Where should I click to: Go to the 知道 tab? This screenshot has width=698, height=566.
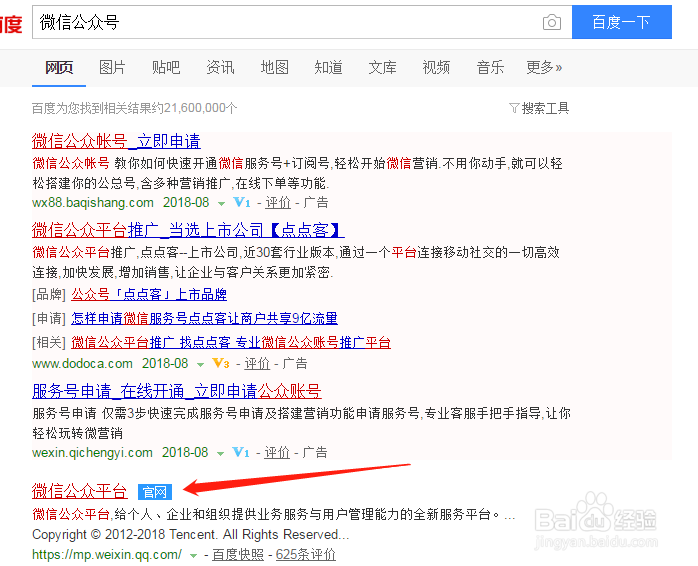click(x=328, y=68)
